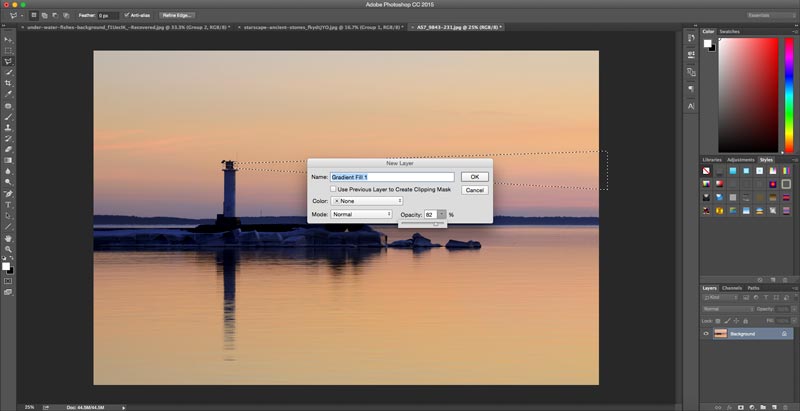The width and height of the screenshot is (800, 411).
Task: Select the Crop tool
Action: 8,83
